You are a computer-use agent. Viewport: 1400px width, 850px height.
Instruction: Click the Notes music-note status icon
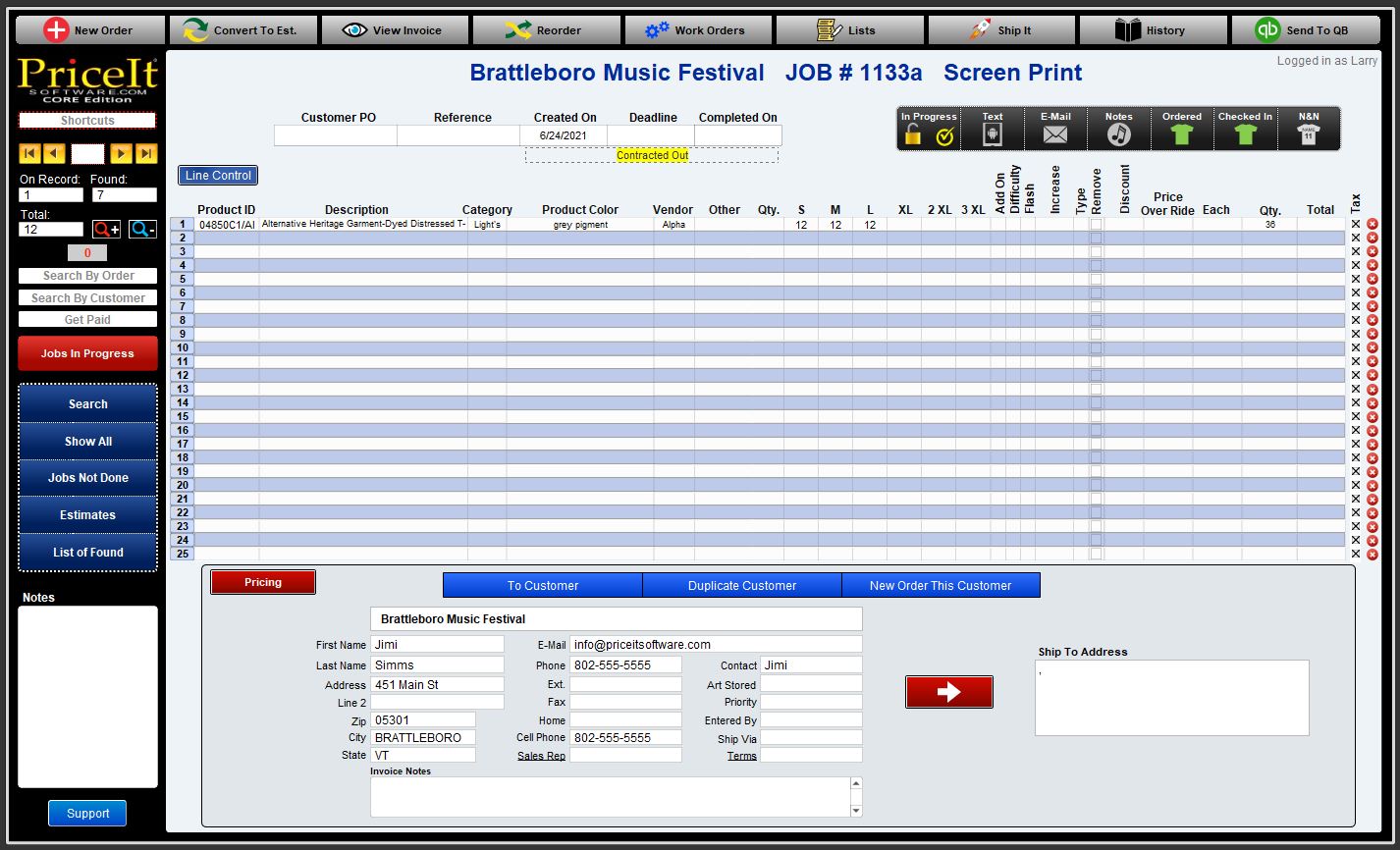pos(1118,133)
